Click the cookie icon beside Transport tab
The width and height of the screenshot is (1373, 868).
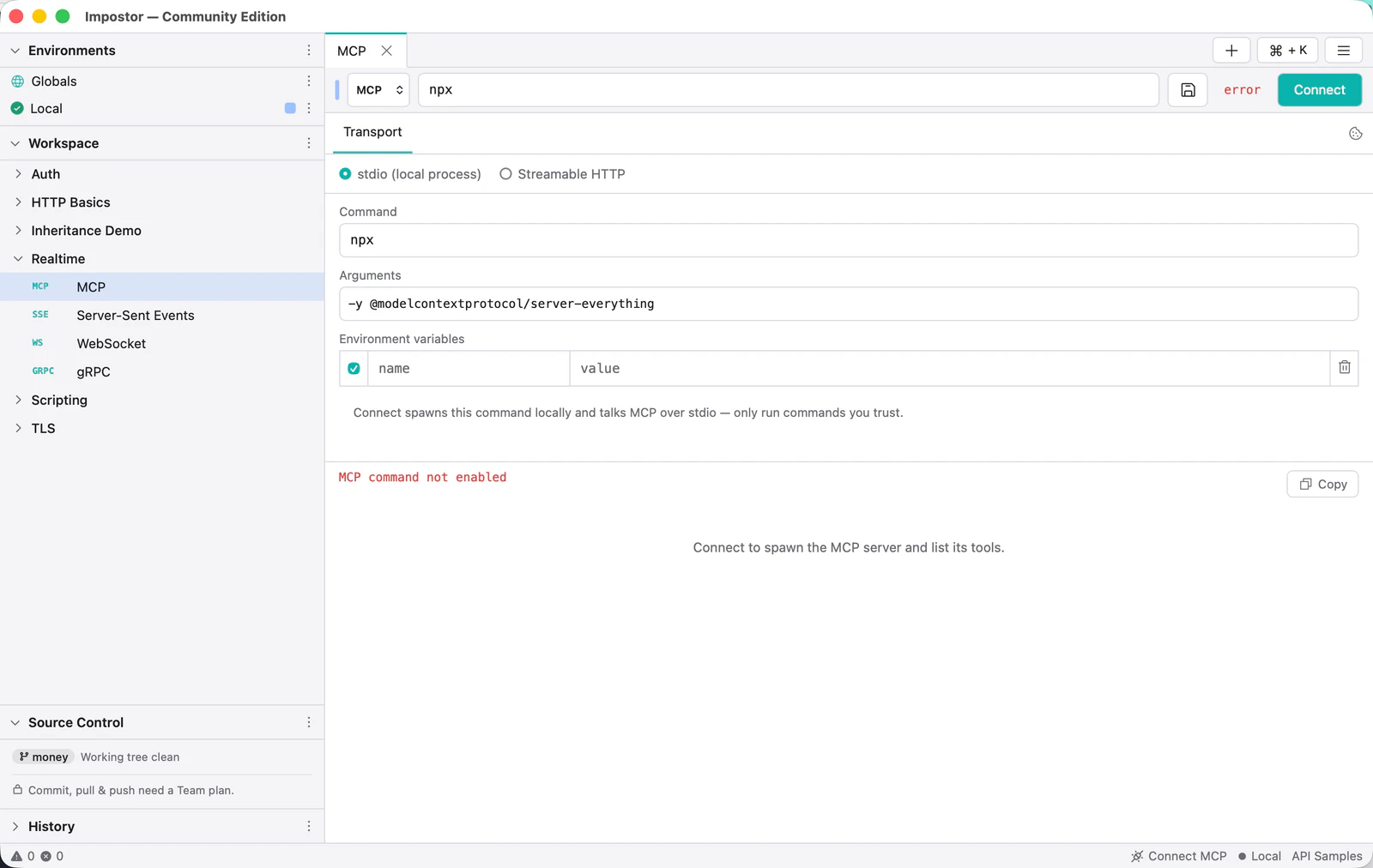pyautogui.click(x=1356, y=133)
